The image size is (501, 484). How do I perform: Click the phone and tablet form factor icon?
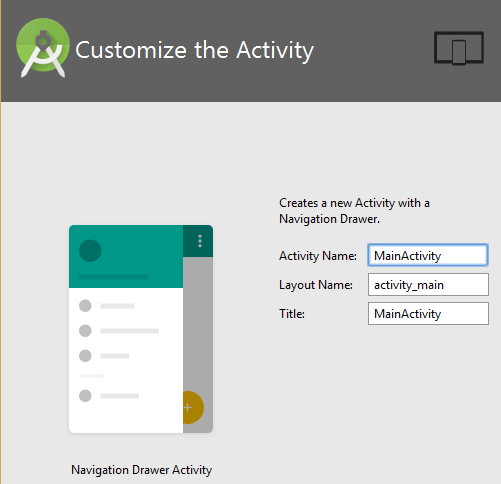tap(459, 48)
